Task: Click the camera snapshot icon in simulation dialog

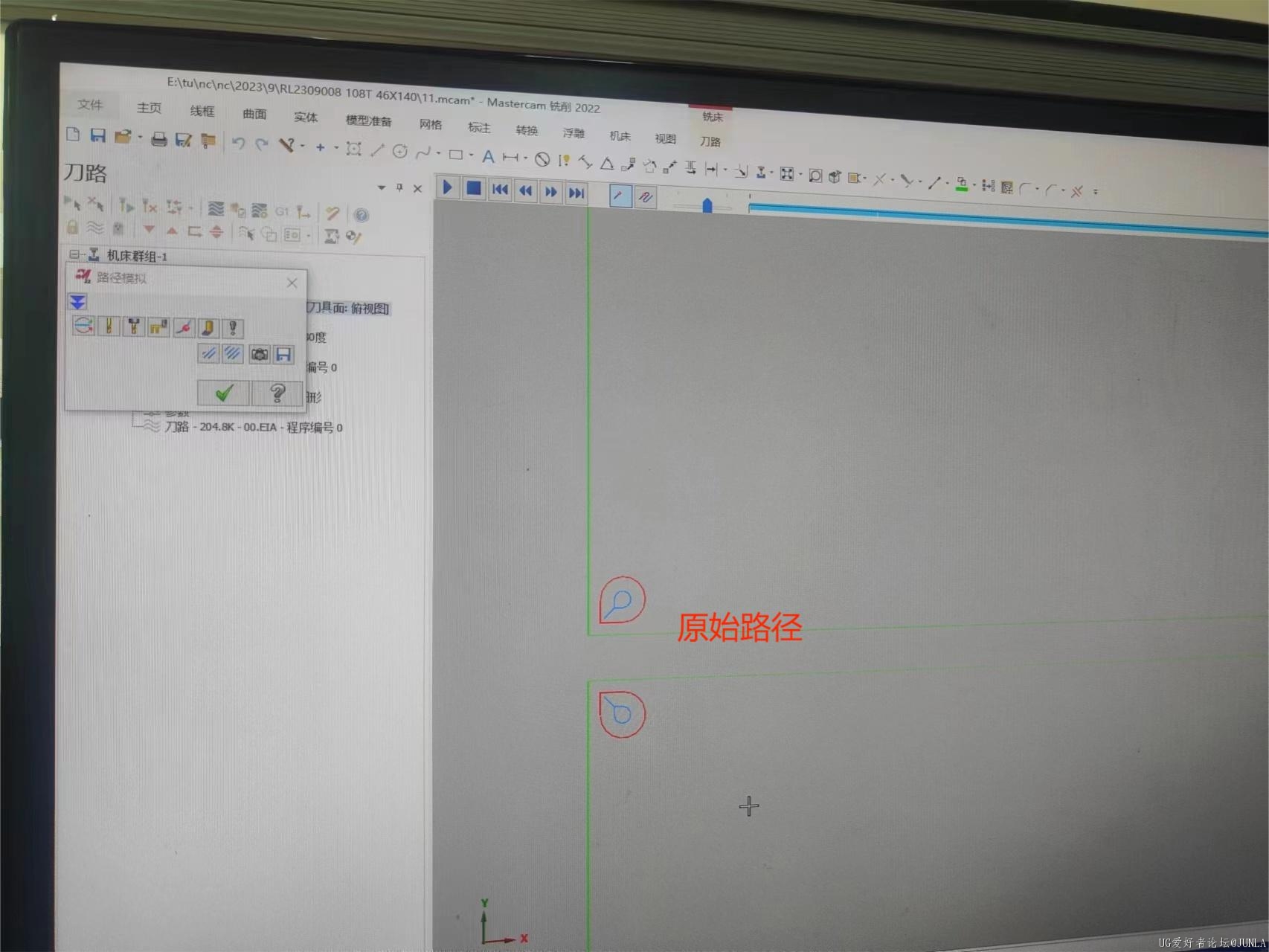Action: [259, 355]
